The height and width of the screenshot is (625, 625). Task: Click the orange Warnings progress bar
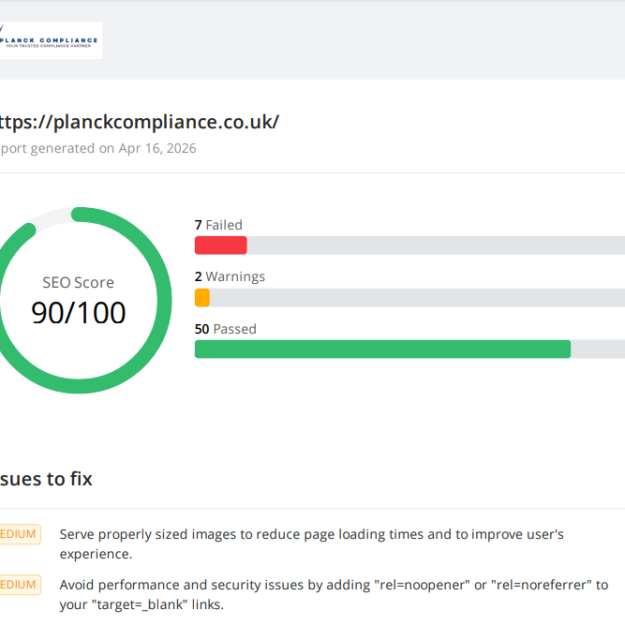click(202, 298)
